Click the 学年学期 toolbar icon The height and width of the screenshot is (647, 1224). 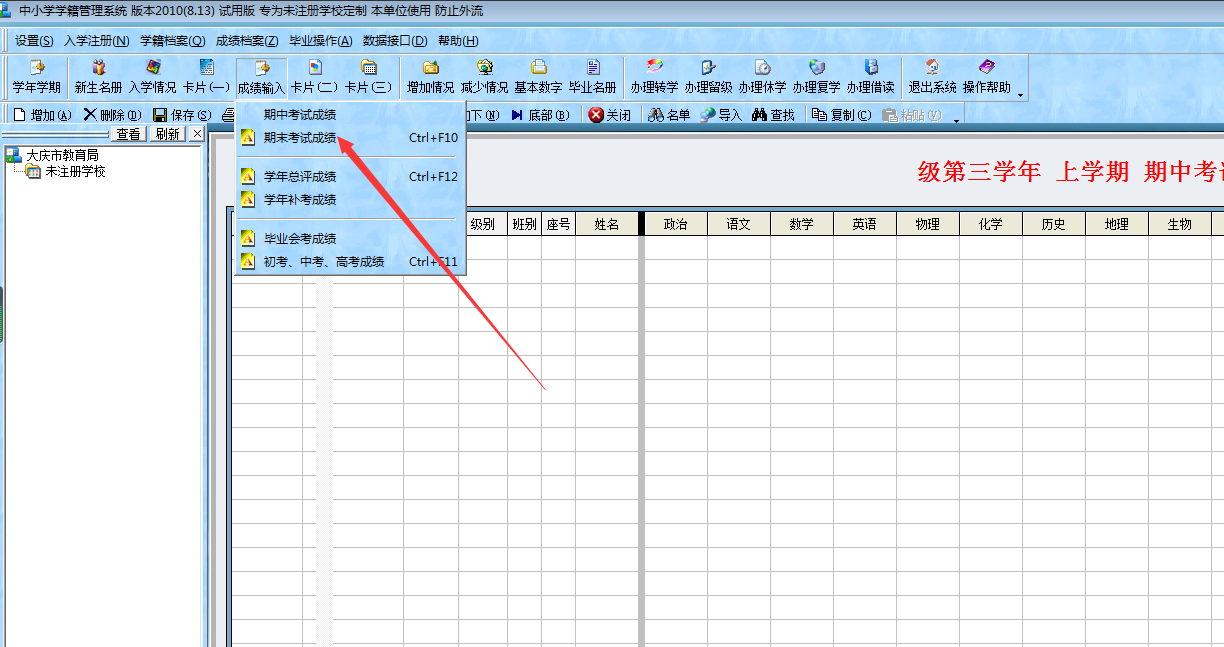[36, 77]
